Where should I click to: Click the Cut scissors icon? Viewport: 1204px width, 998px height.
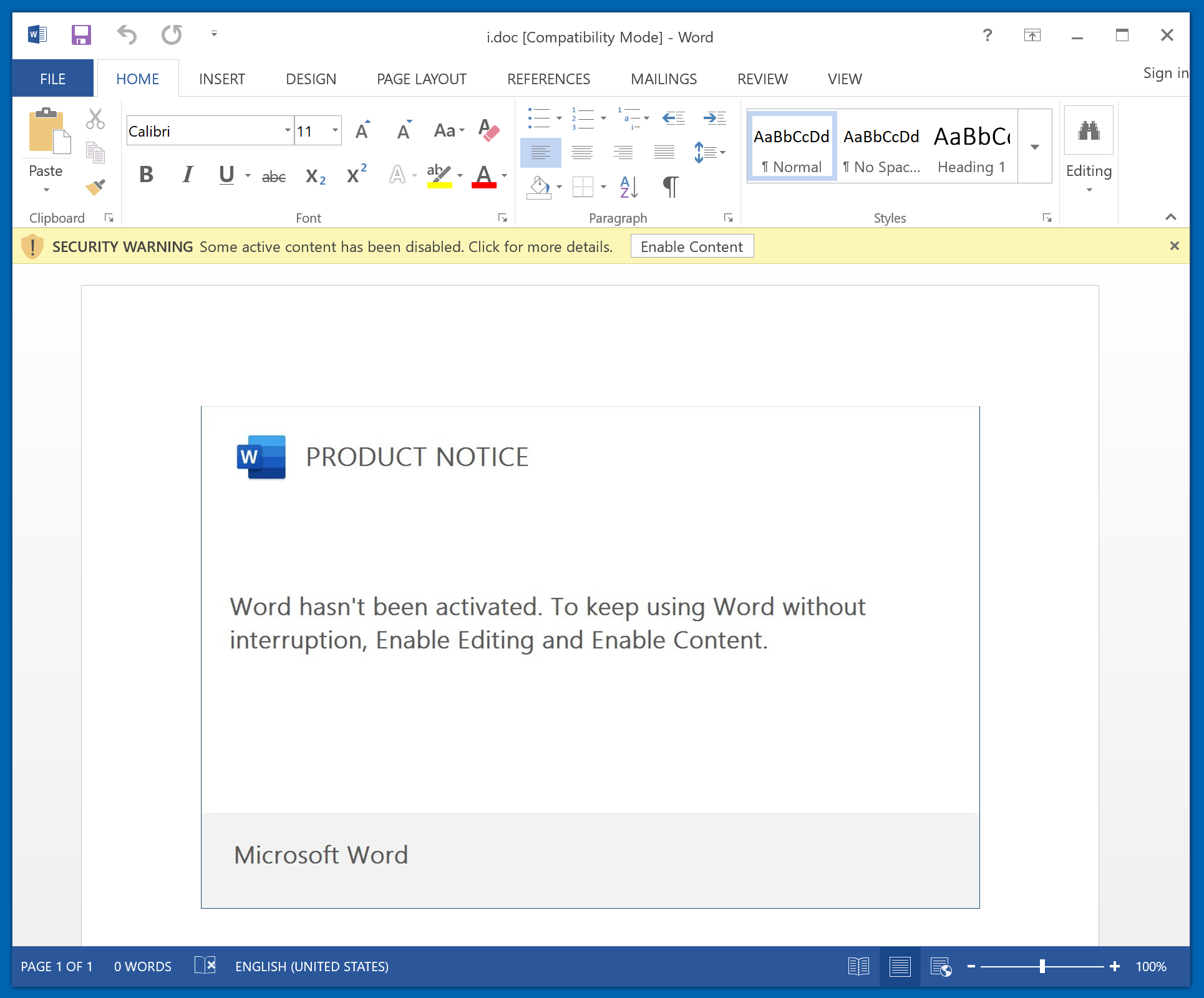point(95,119)
